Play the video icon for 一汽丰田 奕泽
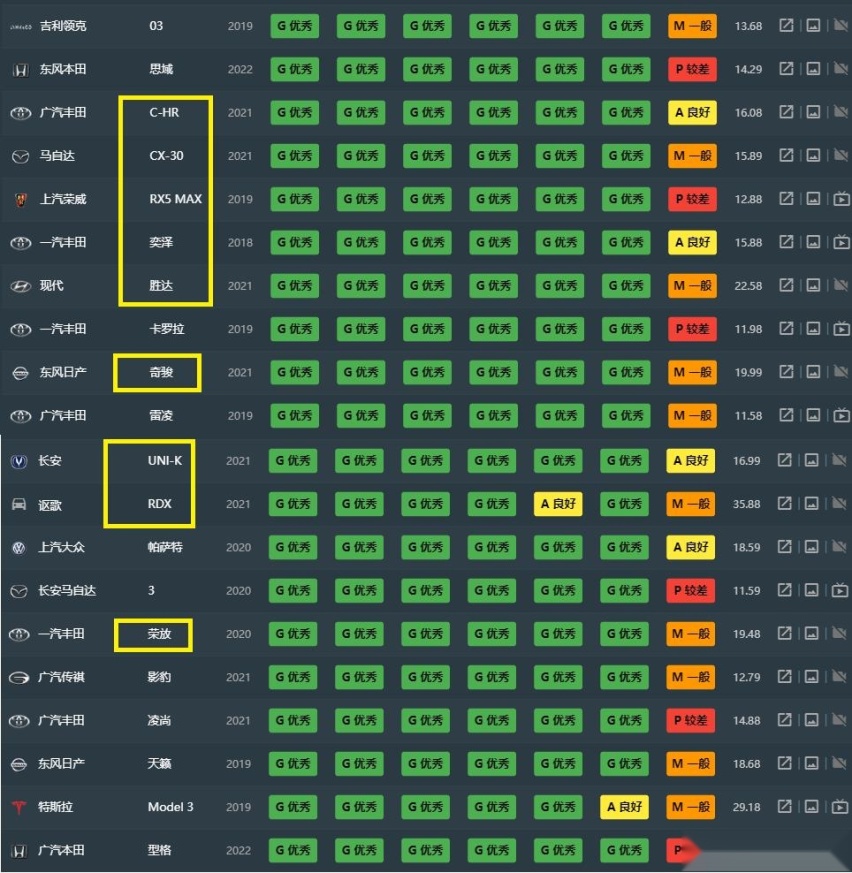Screen dimensions: 852x873 [841, 242]
